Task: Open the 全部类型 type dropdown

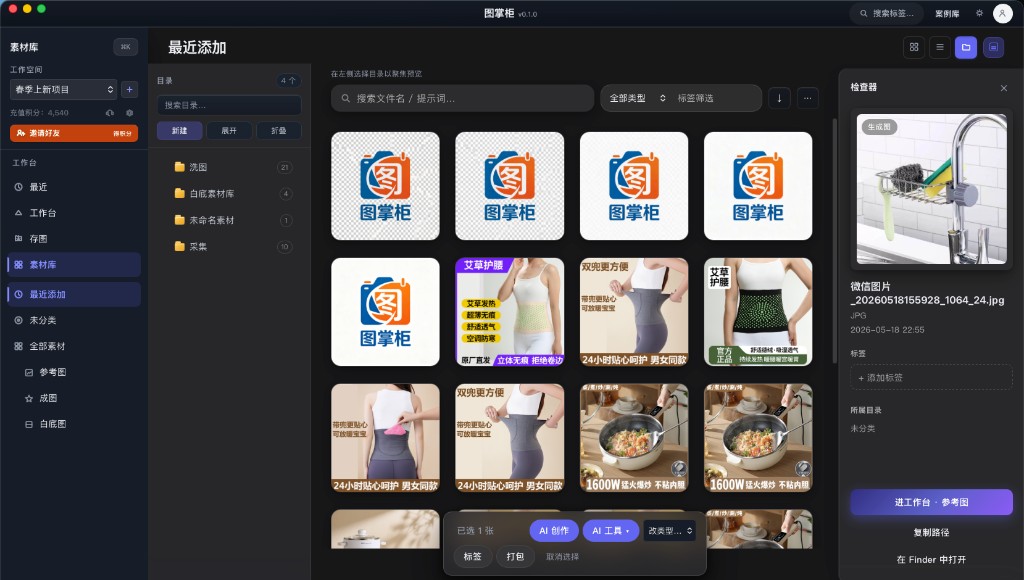Action: point(637,98)
